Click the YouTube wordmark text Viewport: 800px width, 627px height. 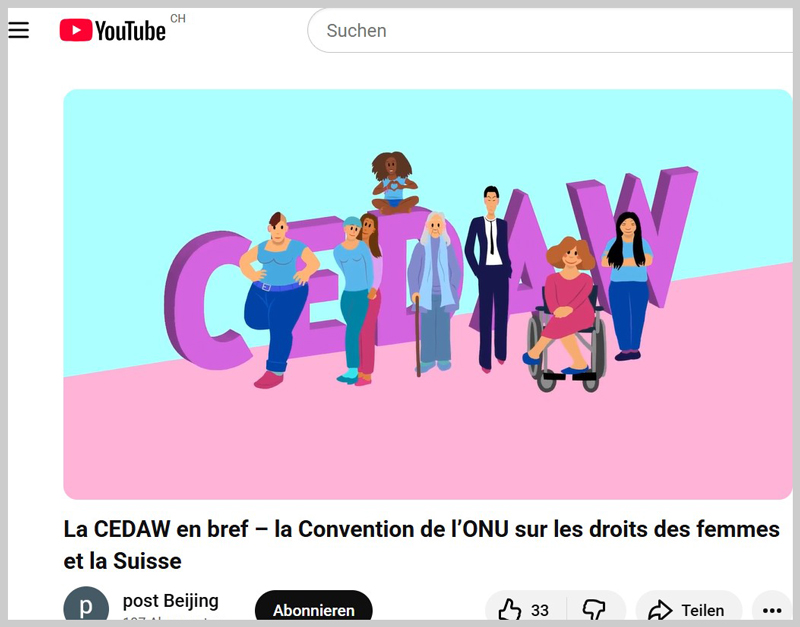pos(130,31)
